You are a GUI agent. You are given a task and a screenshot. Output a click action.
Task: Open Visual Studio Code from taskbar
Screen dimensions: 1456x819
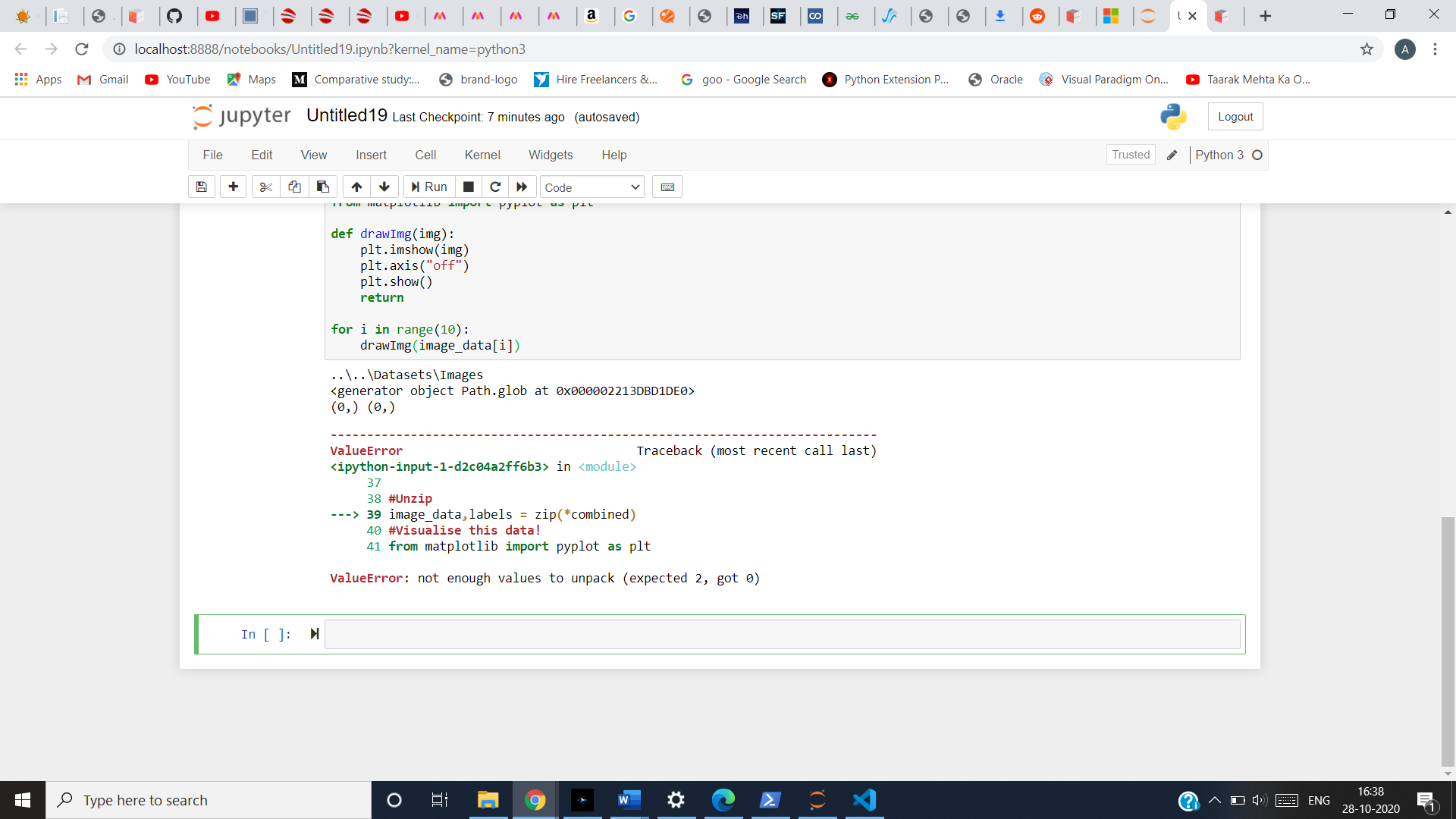864,800
